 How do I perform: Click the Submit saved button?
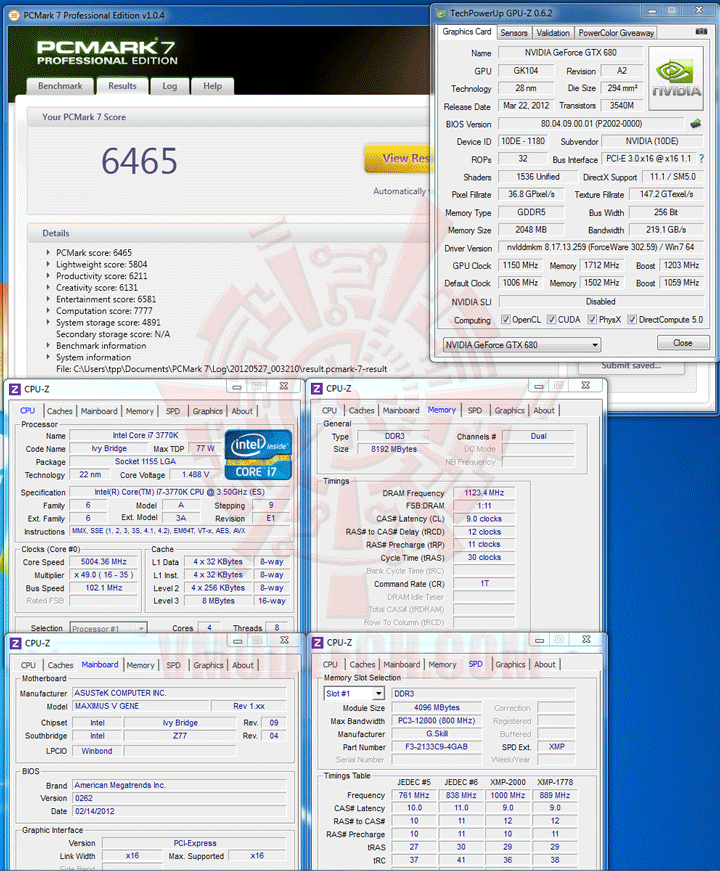pyautogui.click(x=631, y=366)
